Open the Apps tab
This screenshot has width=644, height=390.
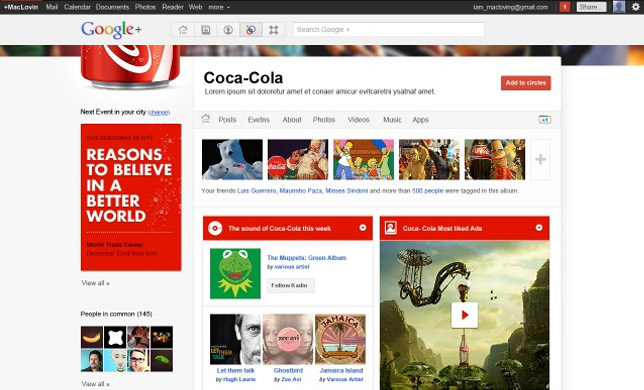(420, 120)
